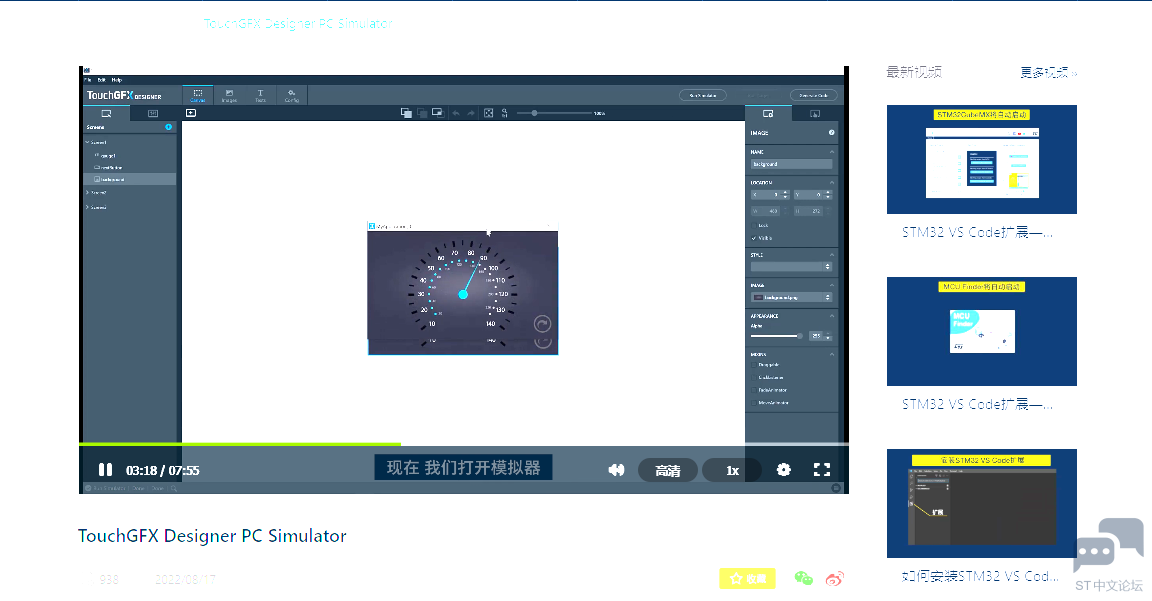Select the nextButton tree item

coord(110,168)
